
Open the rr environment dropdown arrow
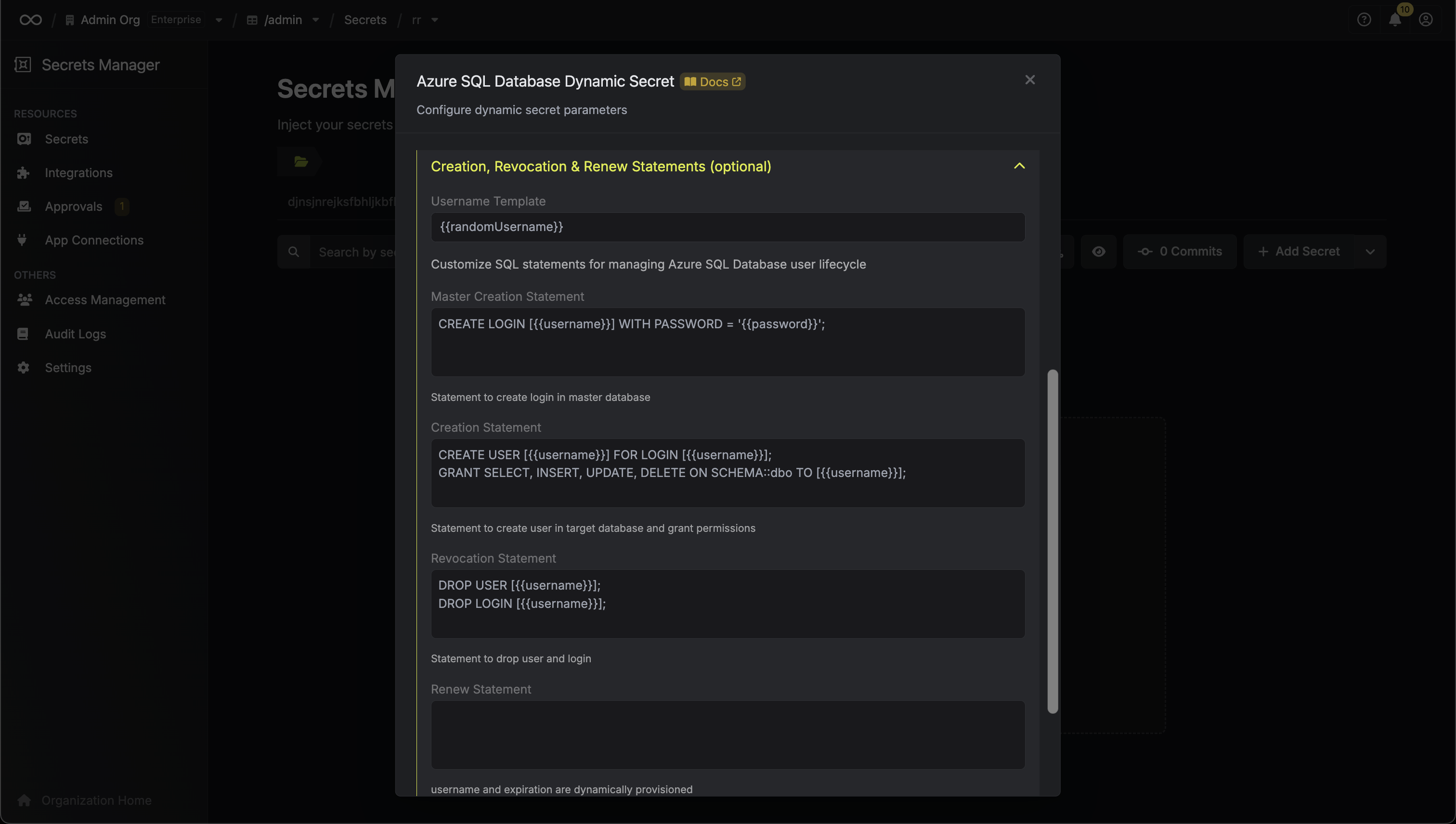click(435, 20)
